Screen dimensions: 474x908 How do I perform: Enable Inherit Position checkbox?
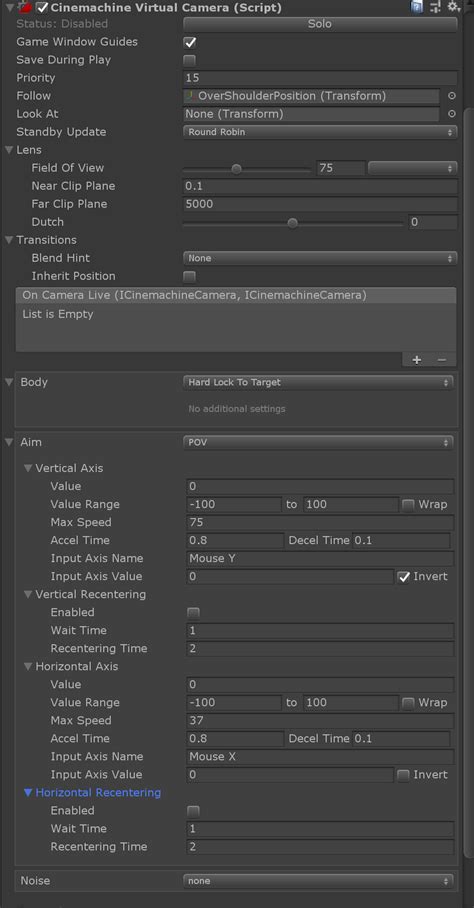click(189, 276)
